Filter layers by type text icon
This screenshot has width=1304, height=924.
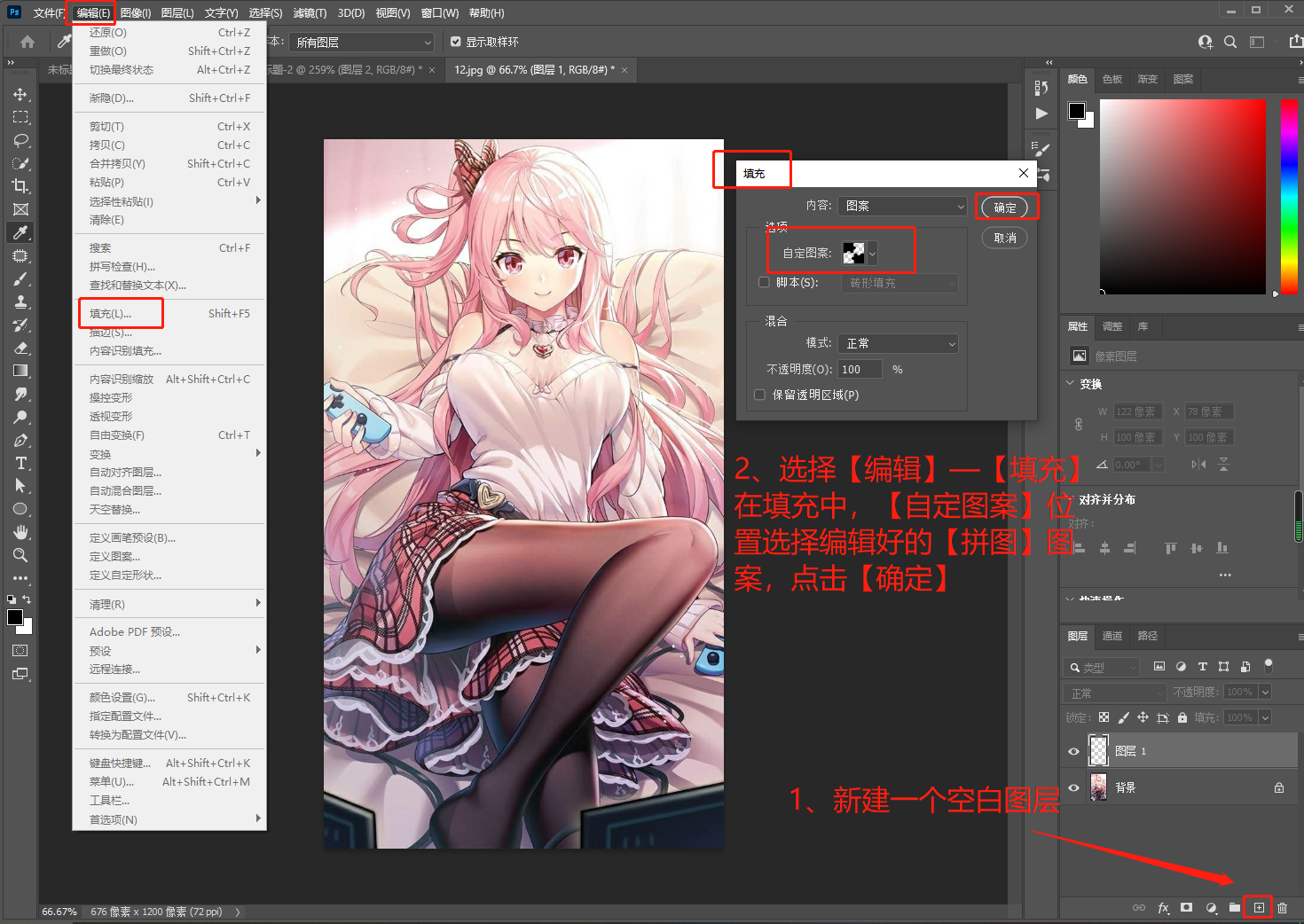(1203, 666)
